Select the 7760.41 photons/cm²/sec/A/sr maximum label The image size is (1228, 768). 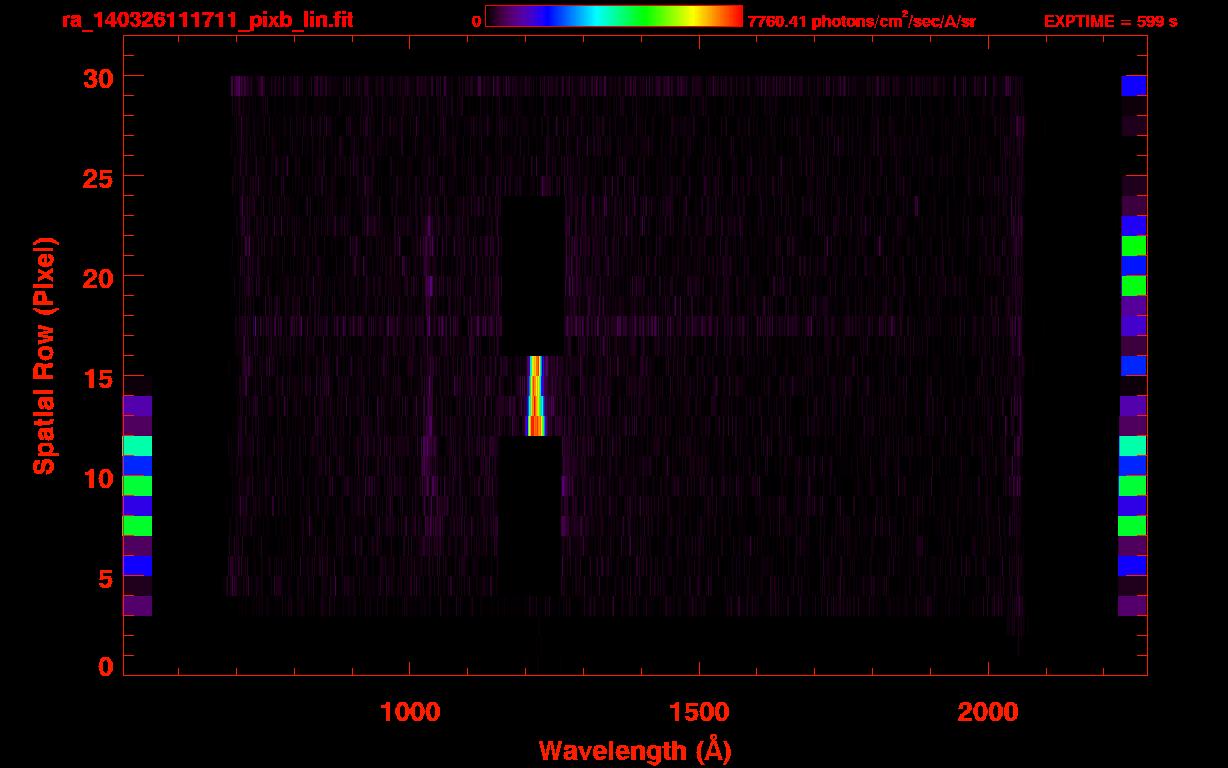861,21
